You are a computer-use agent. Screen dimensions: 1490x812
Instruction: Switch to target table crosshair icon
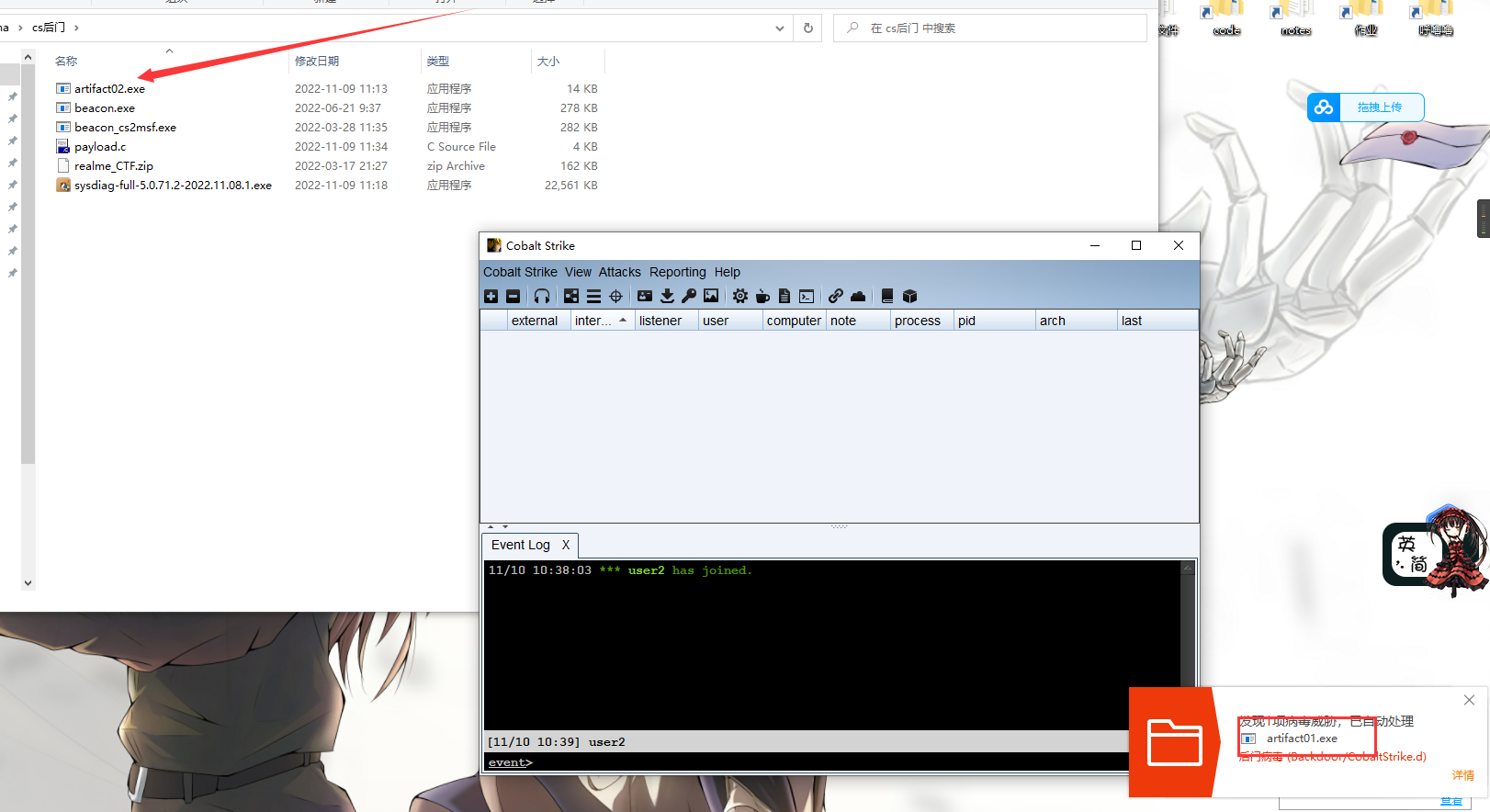[x=616, y=296]
